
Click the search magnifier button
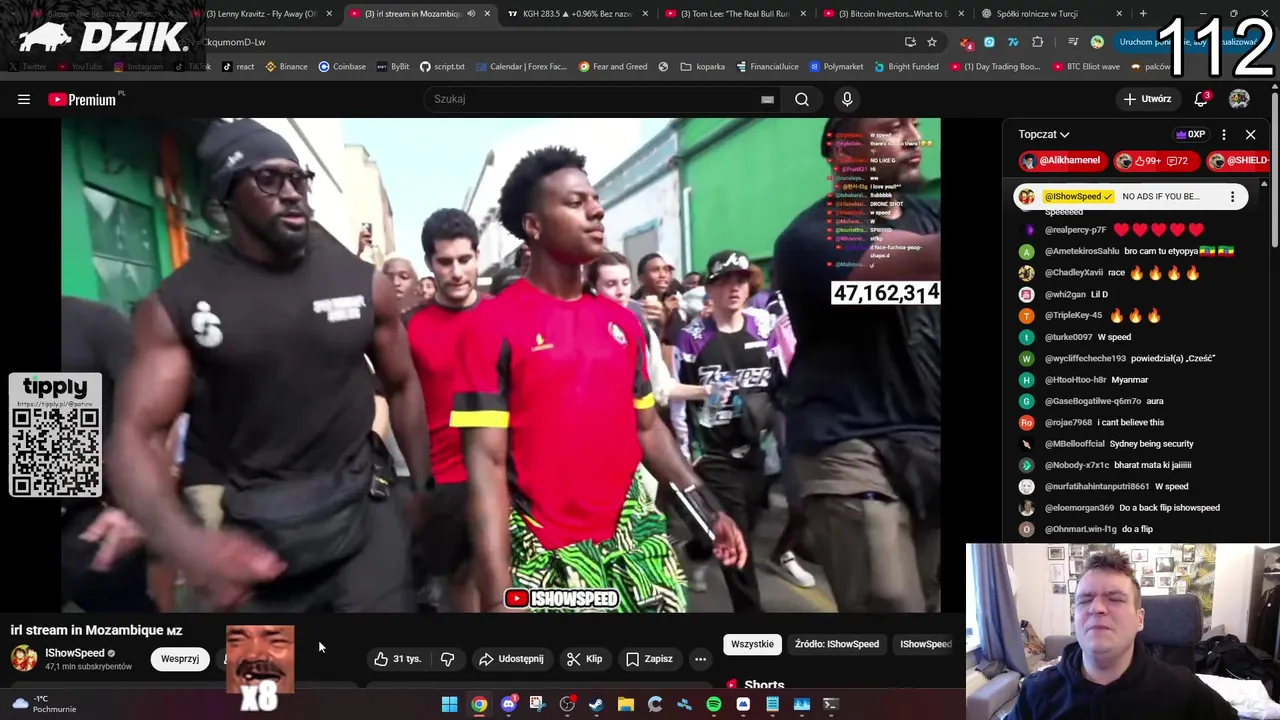coord(802,99)
